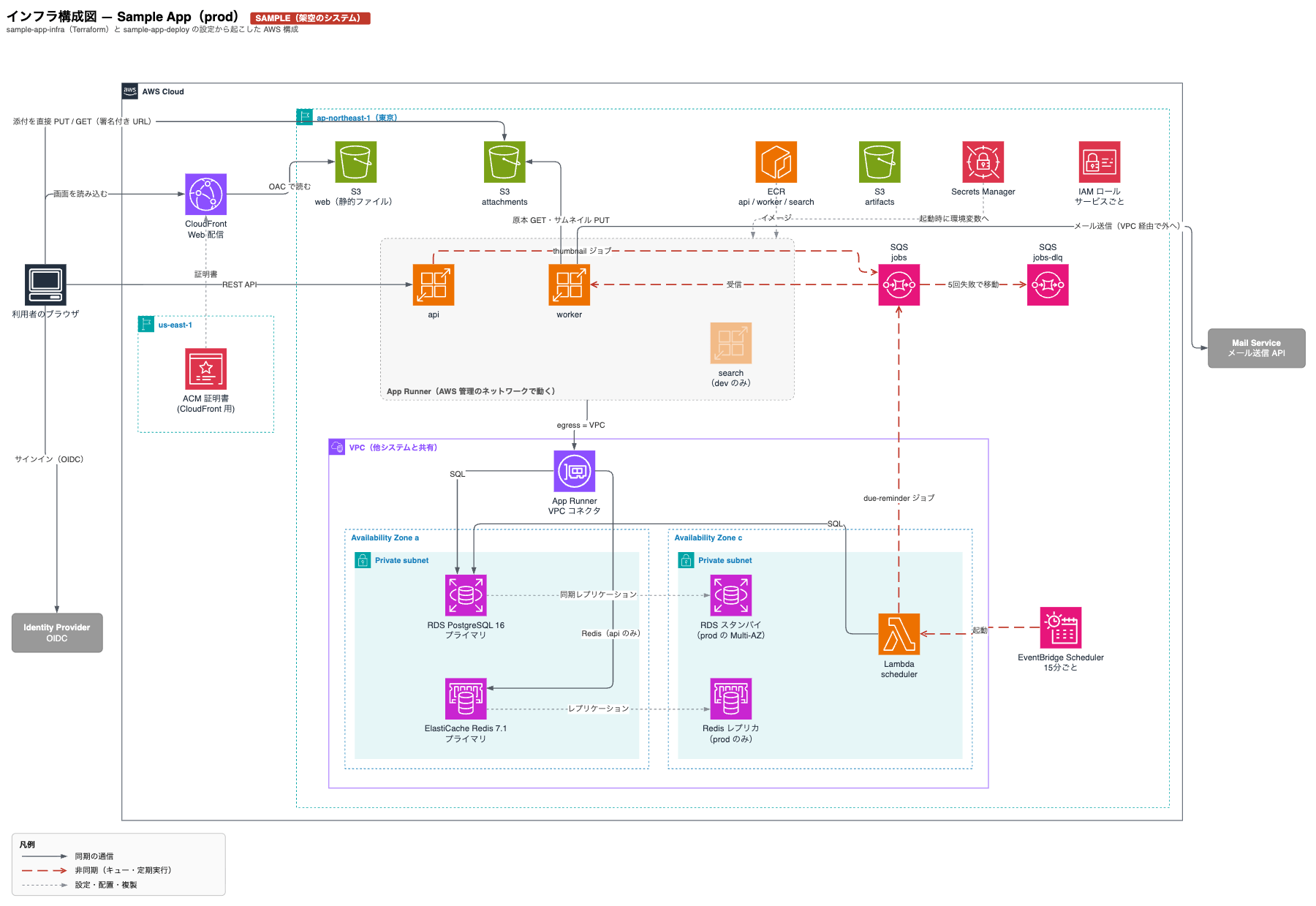
Task: Select the EventBridge Scheduler icon
Action: tap(1061, 628)
